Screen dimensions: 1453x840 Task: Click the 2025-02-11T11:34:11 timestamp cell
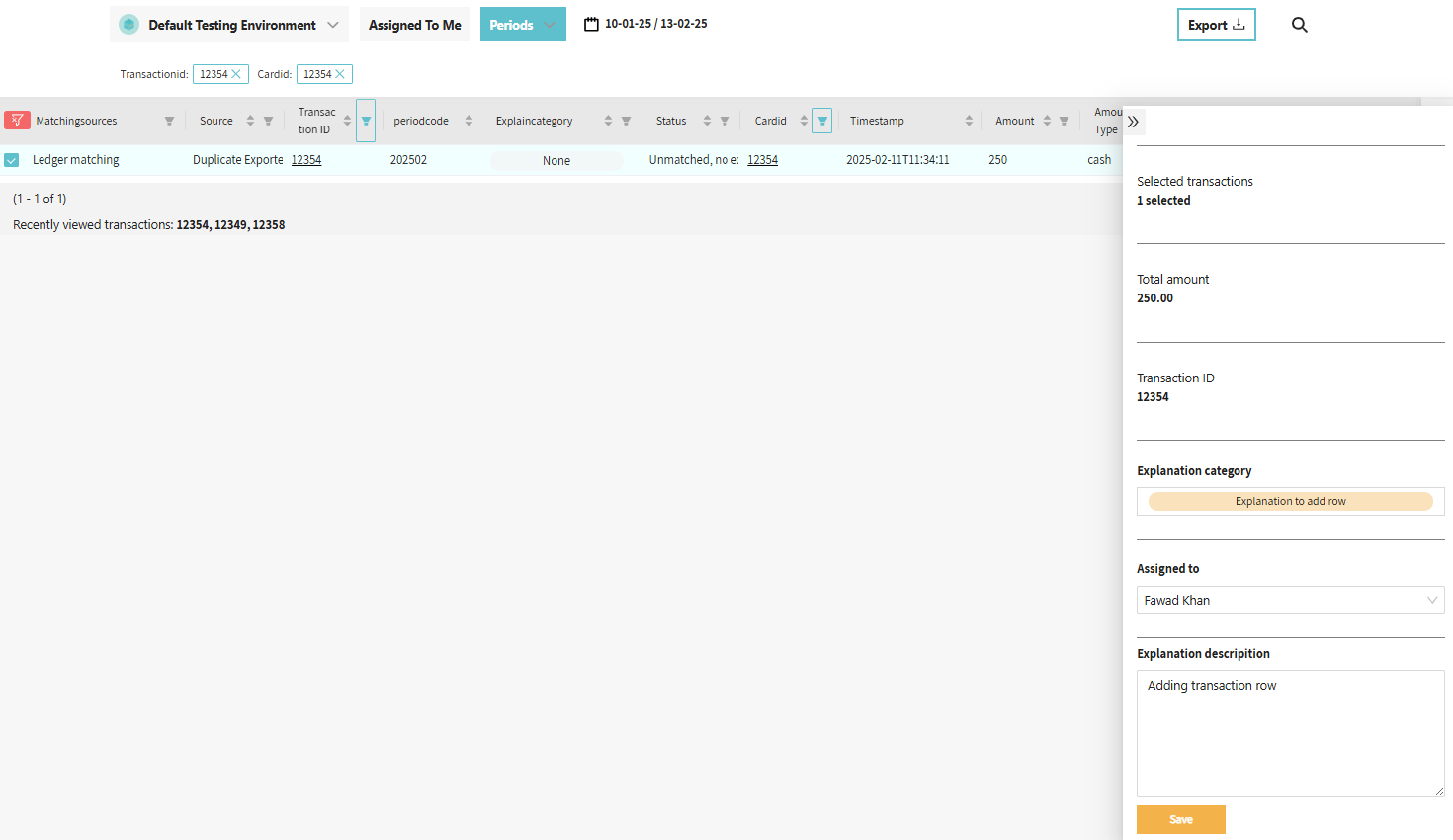(x=897, y=160)
